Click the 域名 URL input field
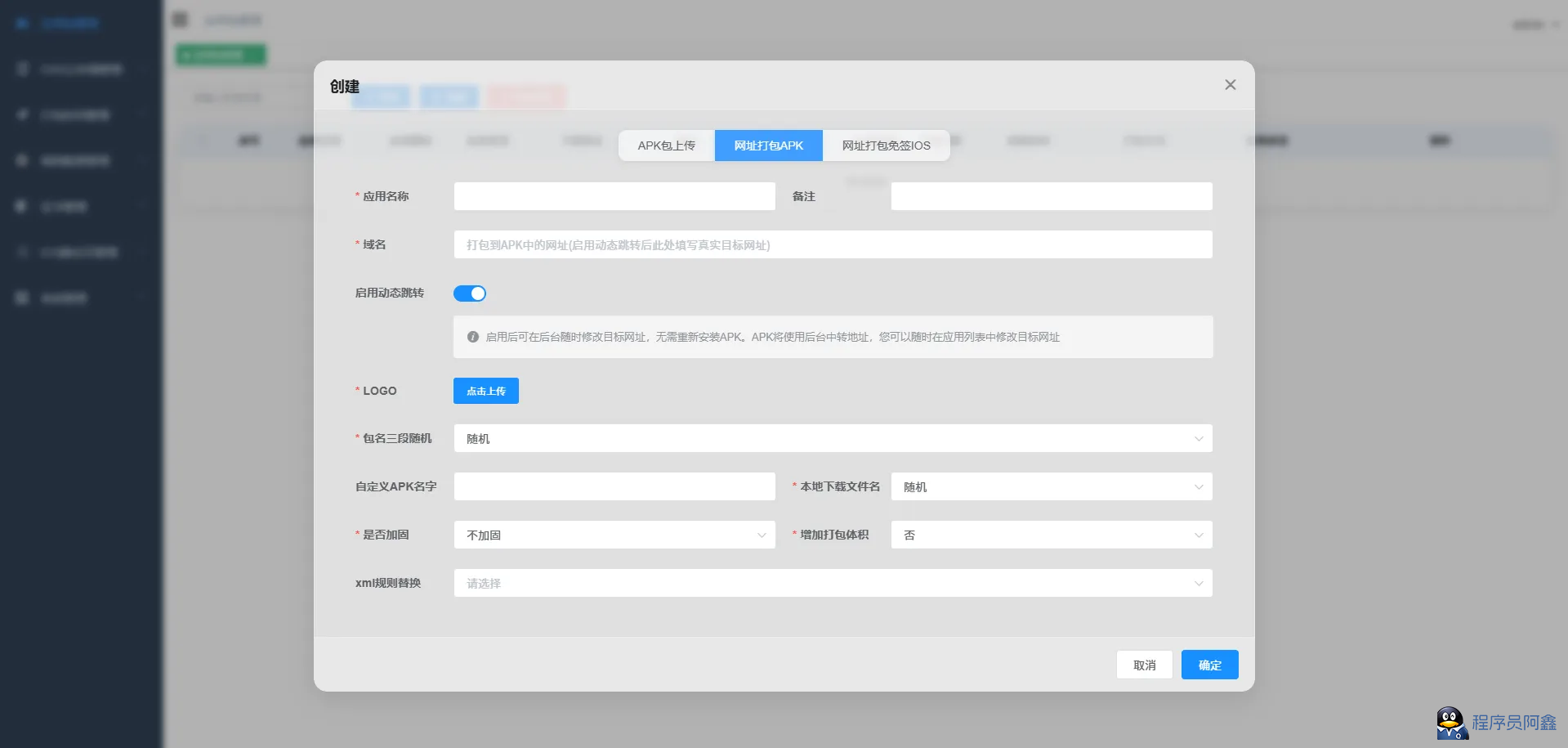 pyautogui.click(x=832, y=244)
